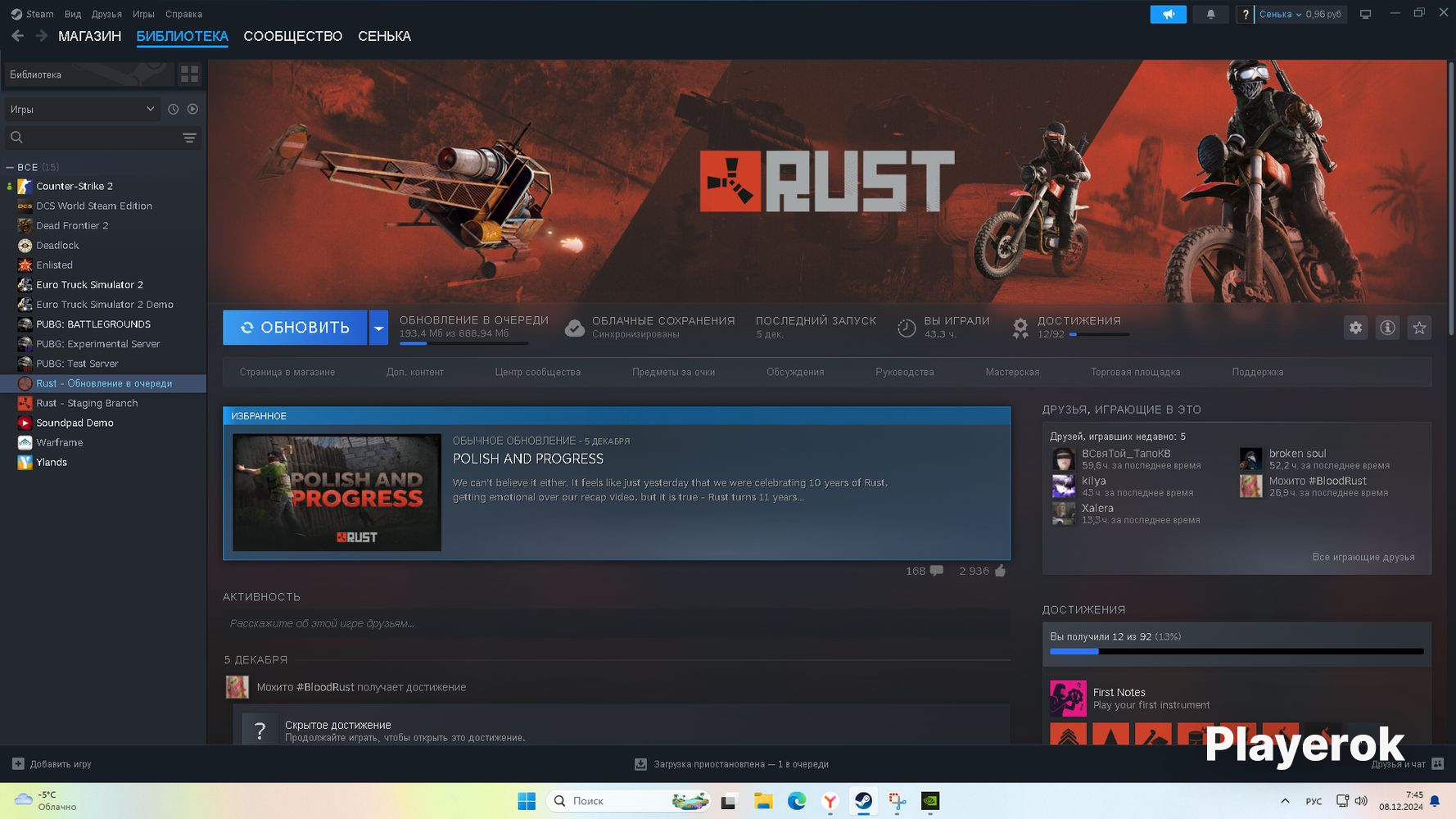This screenshot has height=819, width=1456.
Task: Open Windows taskbar search box
Action: coord(628,801)
